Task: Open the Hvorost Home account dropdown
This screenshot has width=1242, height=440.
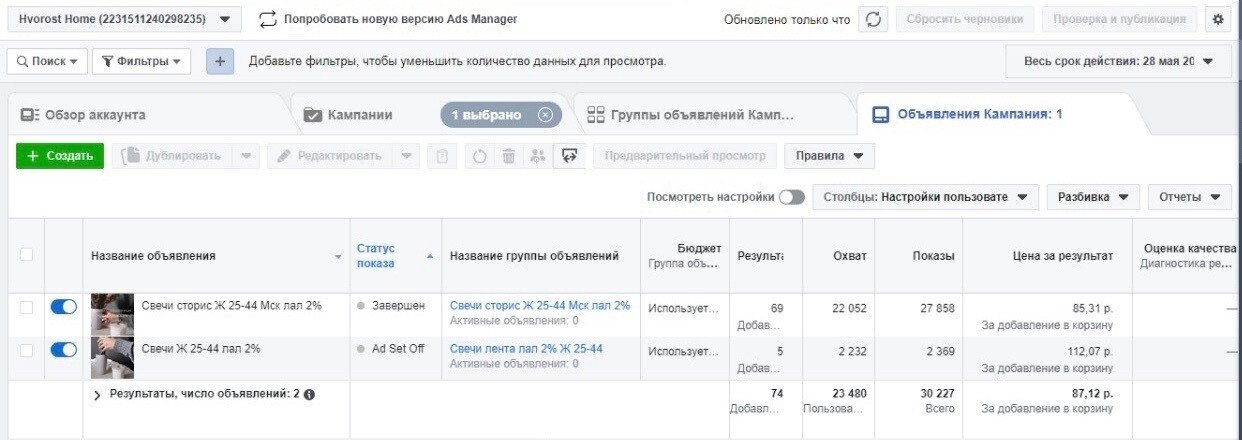Action: (x=125, y=19)
